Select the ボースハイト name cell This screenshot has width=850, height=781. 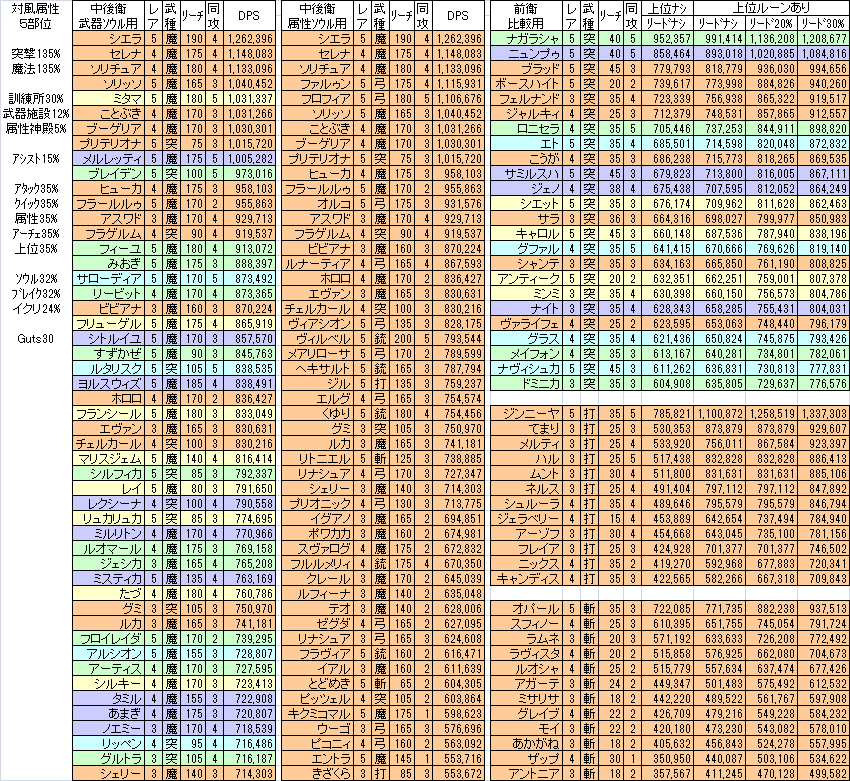point(526,83)
